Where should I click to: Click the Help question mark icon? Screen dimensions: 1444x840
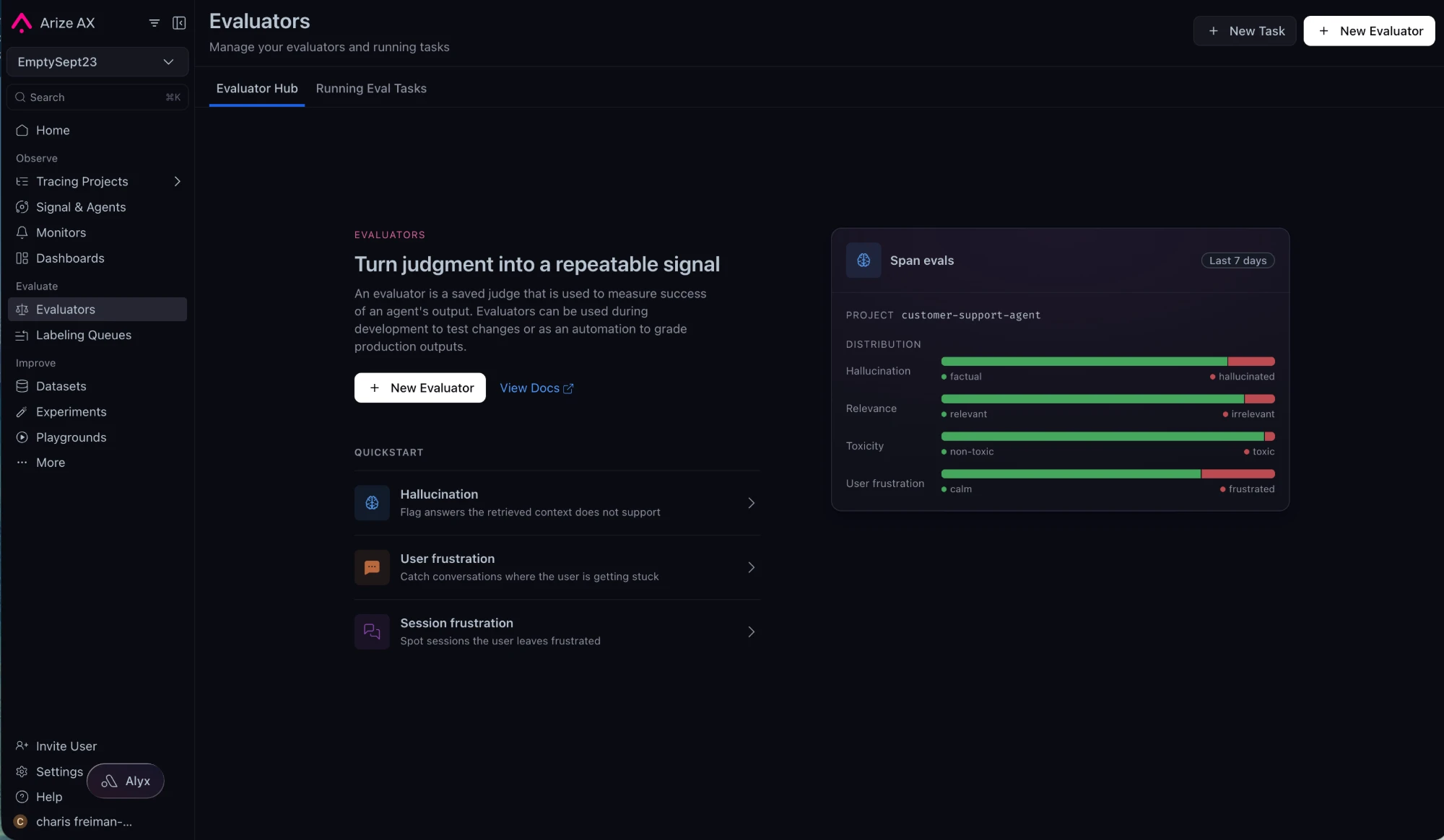22,797
